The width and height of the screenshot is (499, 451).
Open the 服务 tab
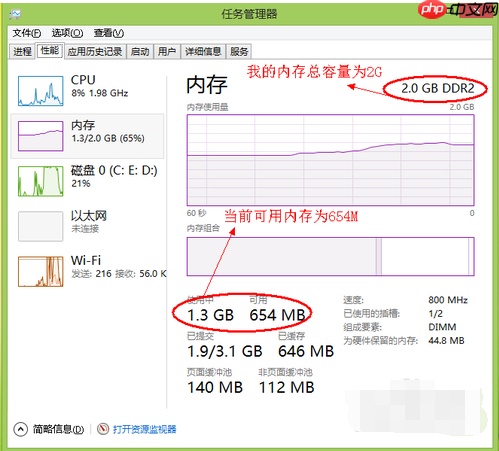tap(239, 52)
